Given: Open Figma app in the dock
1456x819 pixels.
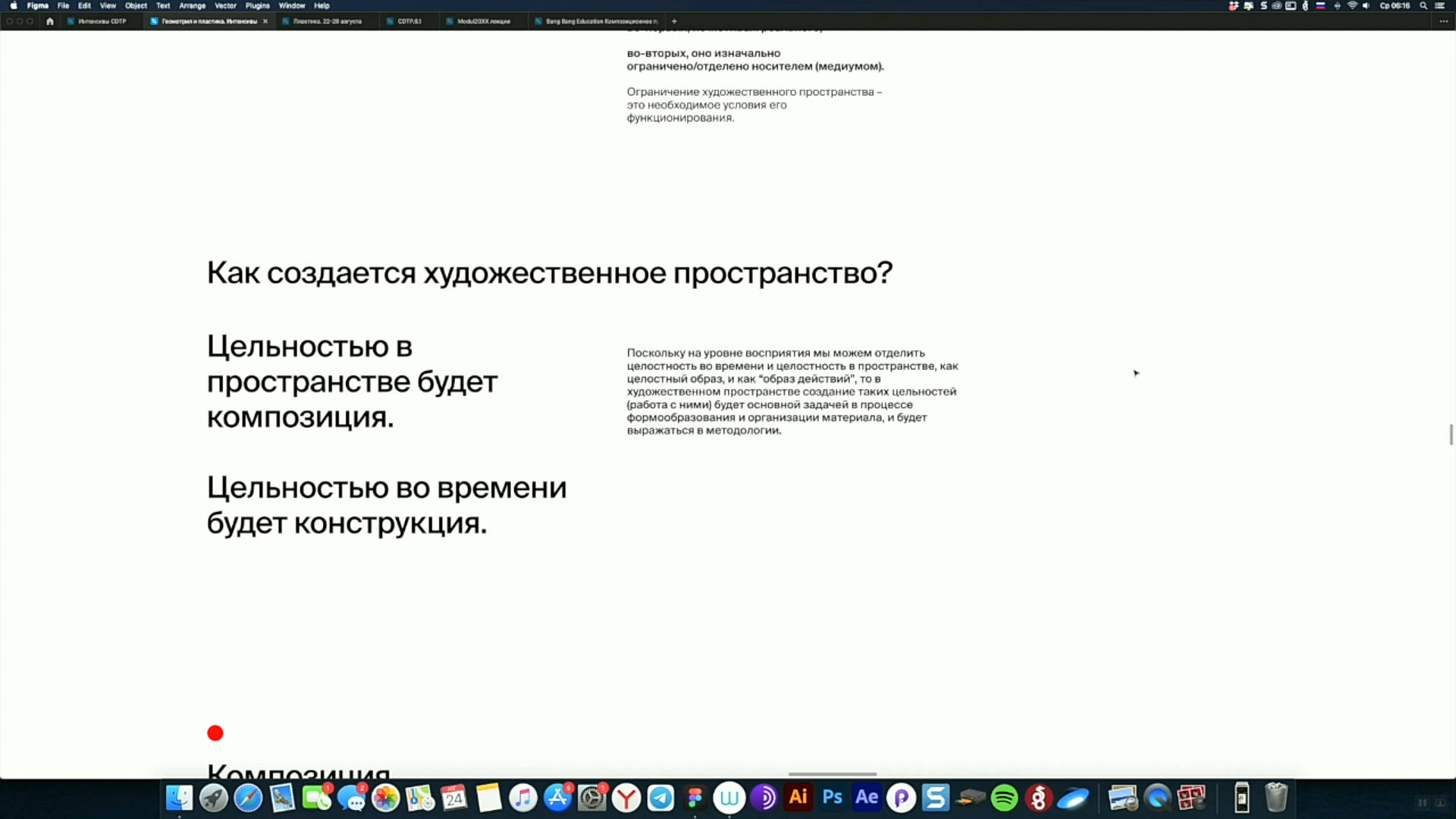Looking at the screenshot, I should point(695,798).
